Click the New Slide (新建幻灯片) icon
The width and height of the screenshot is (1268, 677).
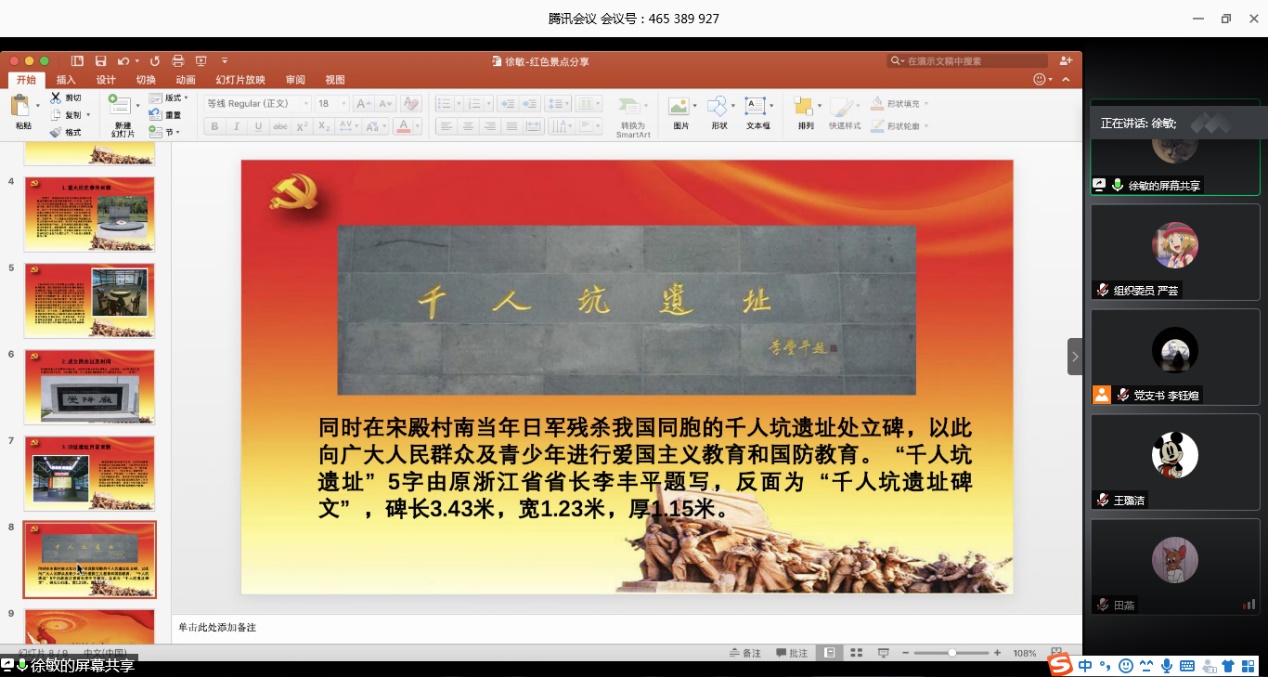[120, 106]
